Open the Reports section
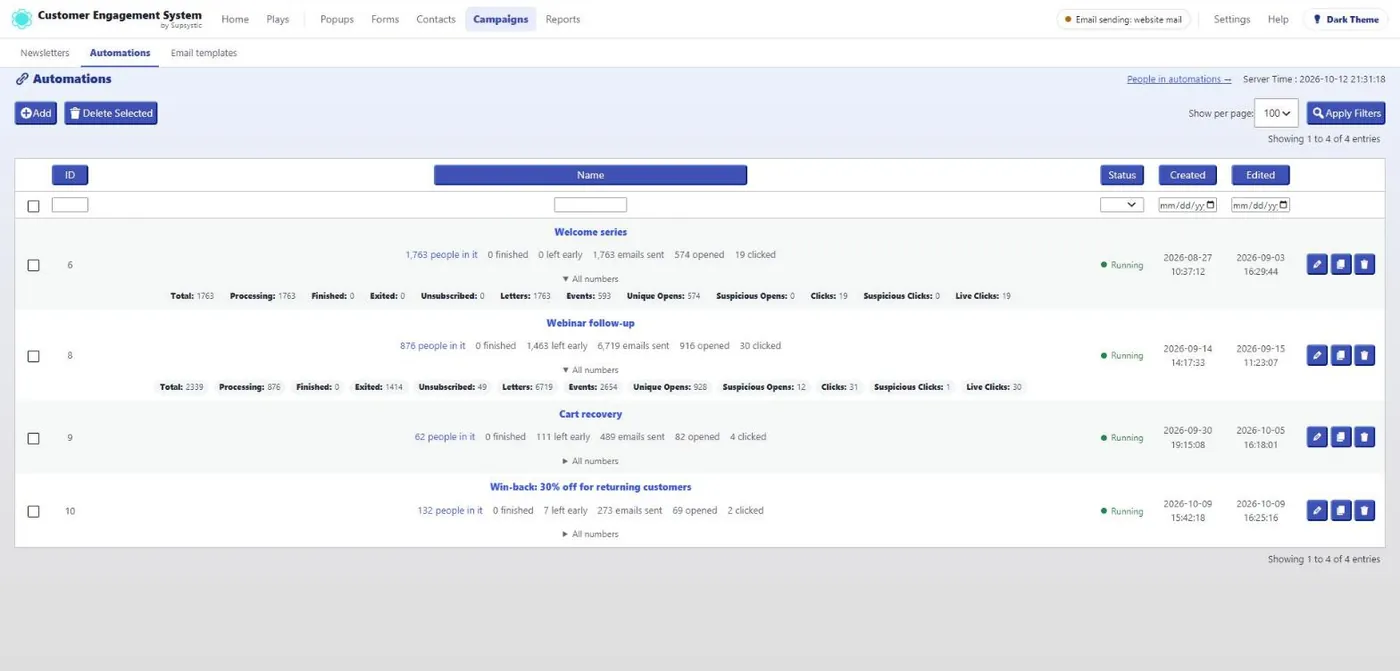This screenshot has width=1400, height=671. pyautogui.click(x=563, y=19)
